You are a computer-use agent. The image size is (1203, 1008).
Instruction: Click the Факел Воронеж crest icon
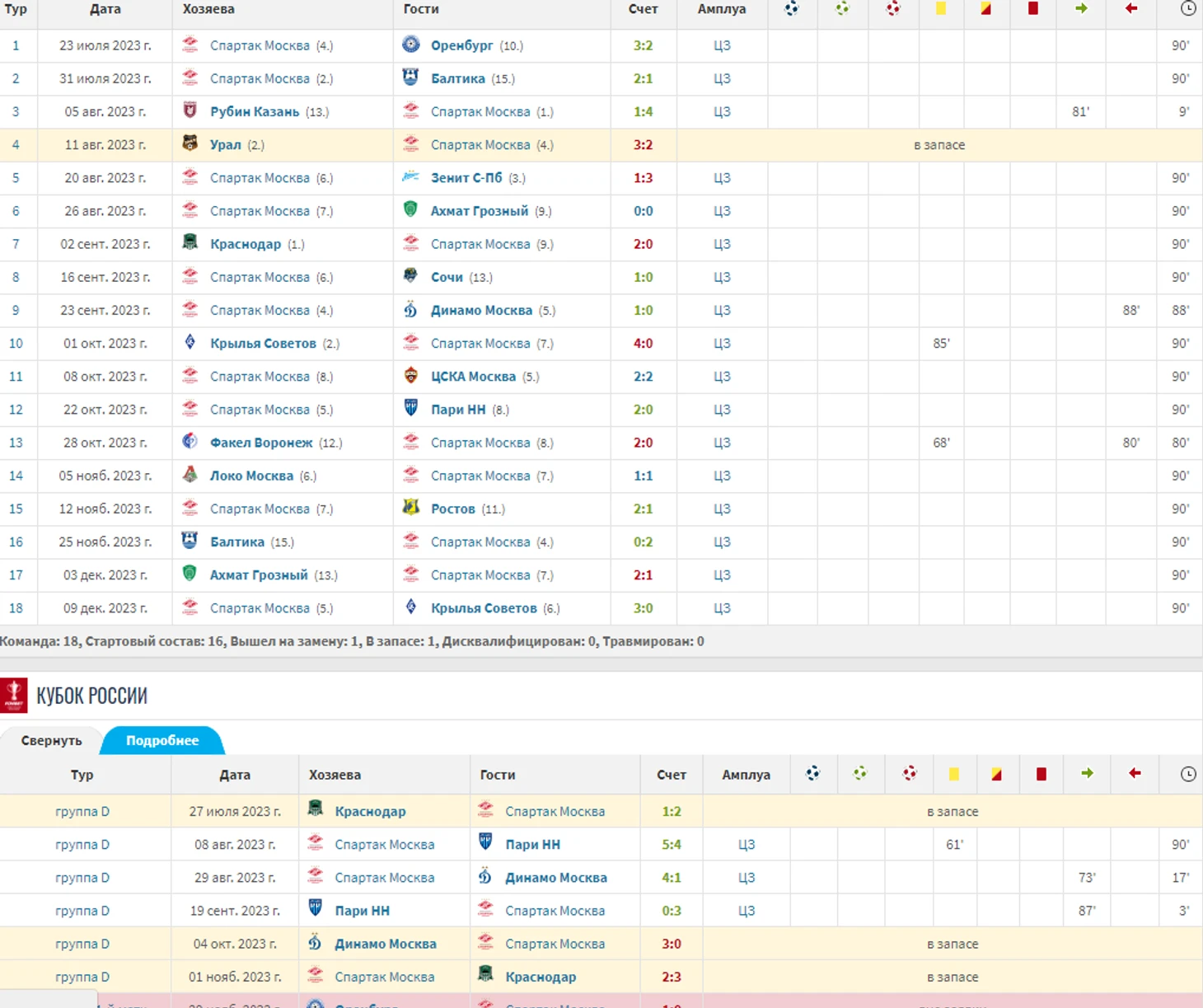tap(190, 441)
